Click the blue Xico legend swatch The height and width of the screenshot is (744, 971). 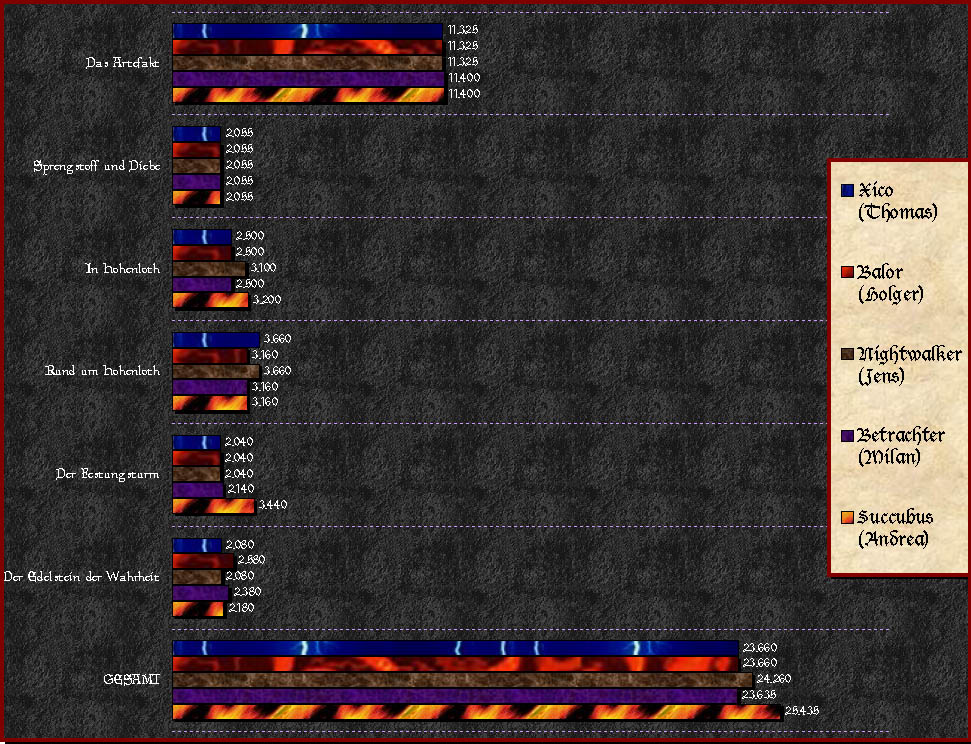[848, 190]
